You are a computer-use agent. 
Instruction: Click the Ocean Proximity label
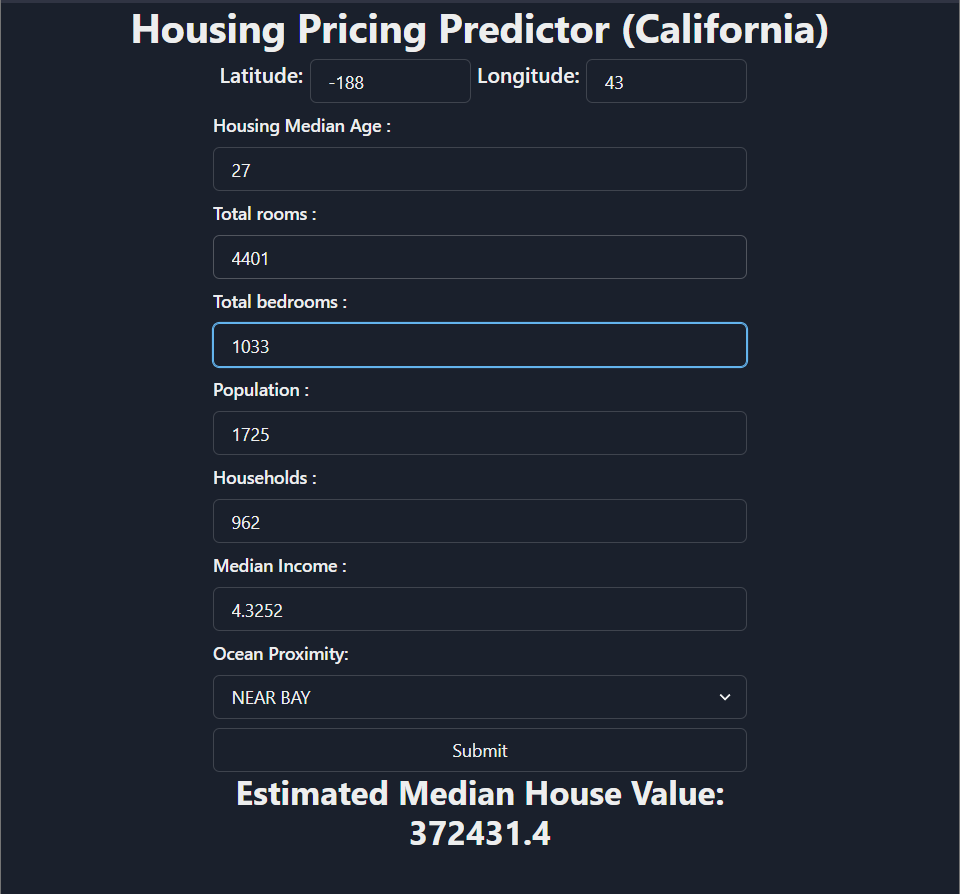(x=281, y=654)
